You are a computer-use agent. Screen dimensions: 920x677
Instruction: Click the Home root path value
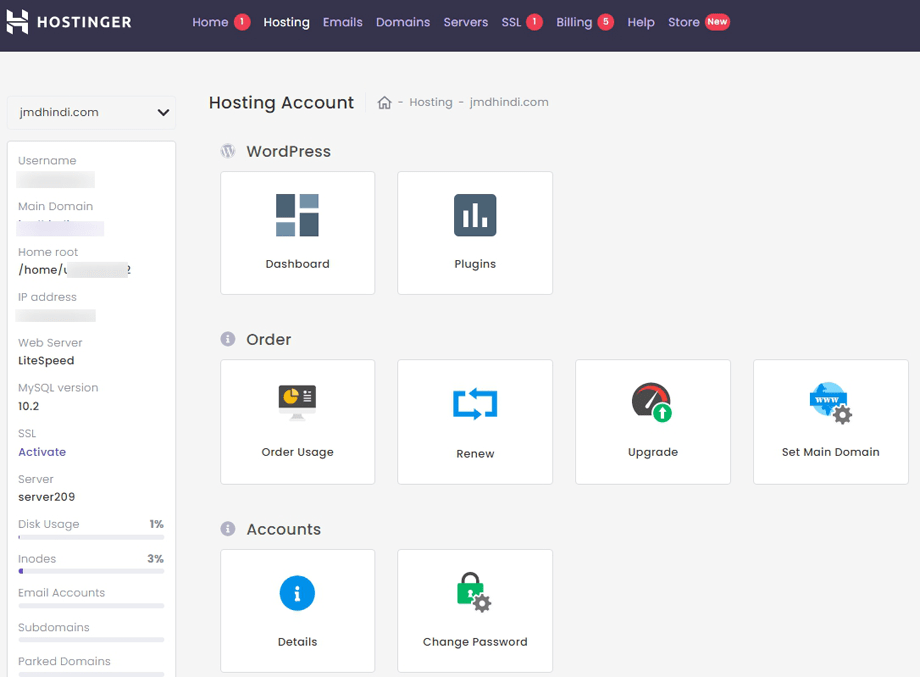click(74, 270)
